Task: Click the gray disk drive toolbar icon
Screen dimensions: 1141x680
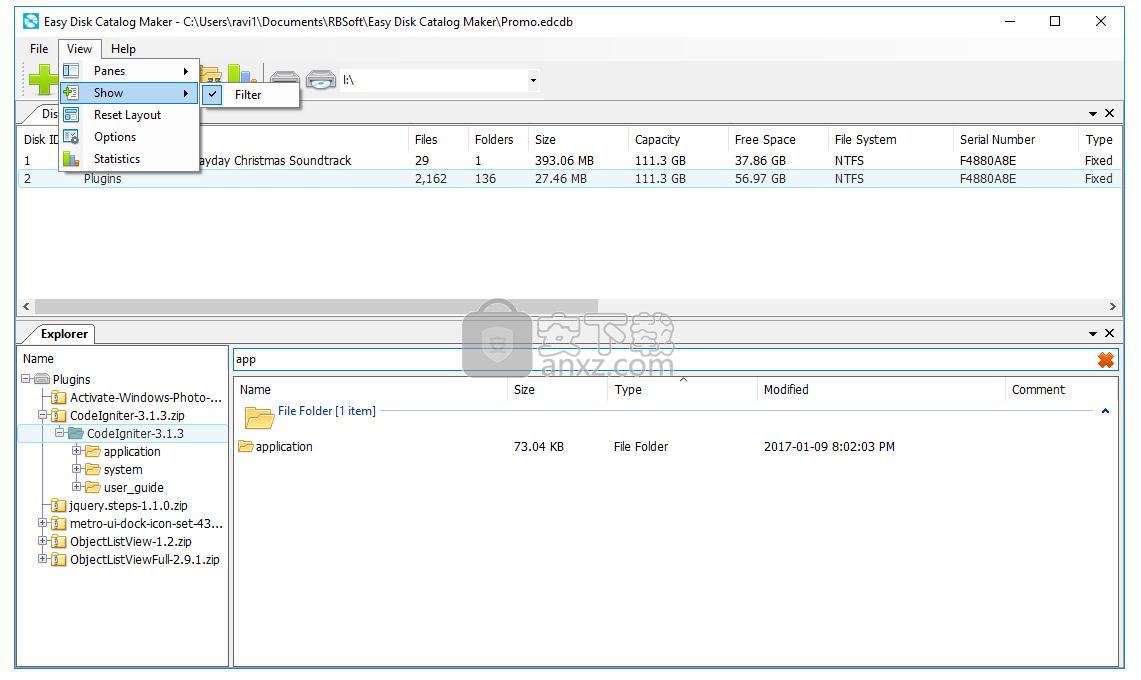Action: click(285, 79)
